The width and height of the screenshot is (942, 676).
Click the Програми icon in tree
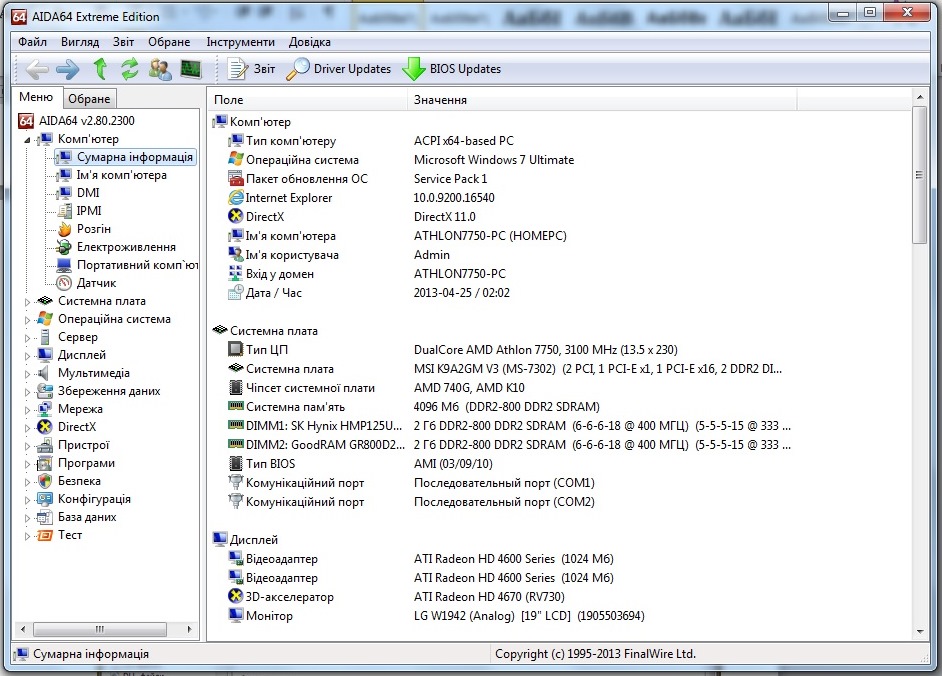pyautogui.click(x=45, y=463)
